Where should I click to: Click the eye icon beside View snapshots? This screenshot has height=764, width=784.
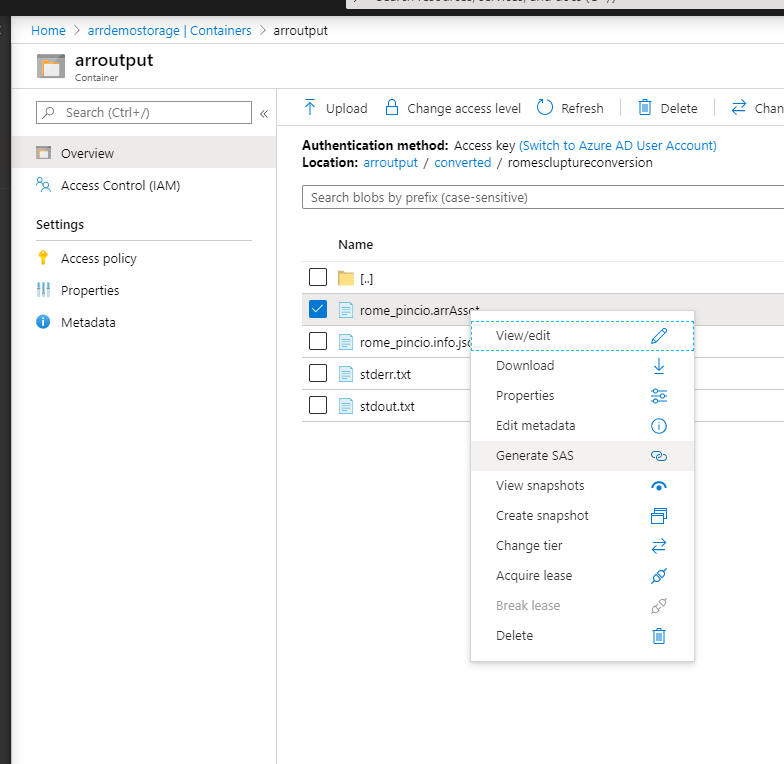tap(659, 486)
